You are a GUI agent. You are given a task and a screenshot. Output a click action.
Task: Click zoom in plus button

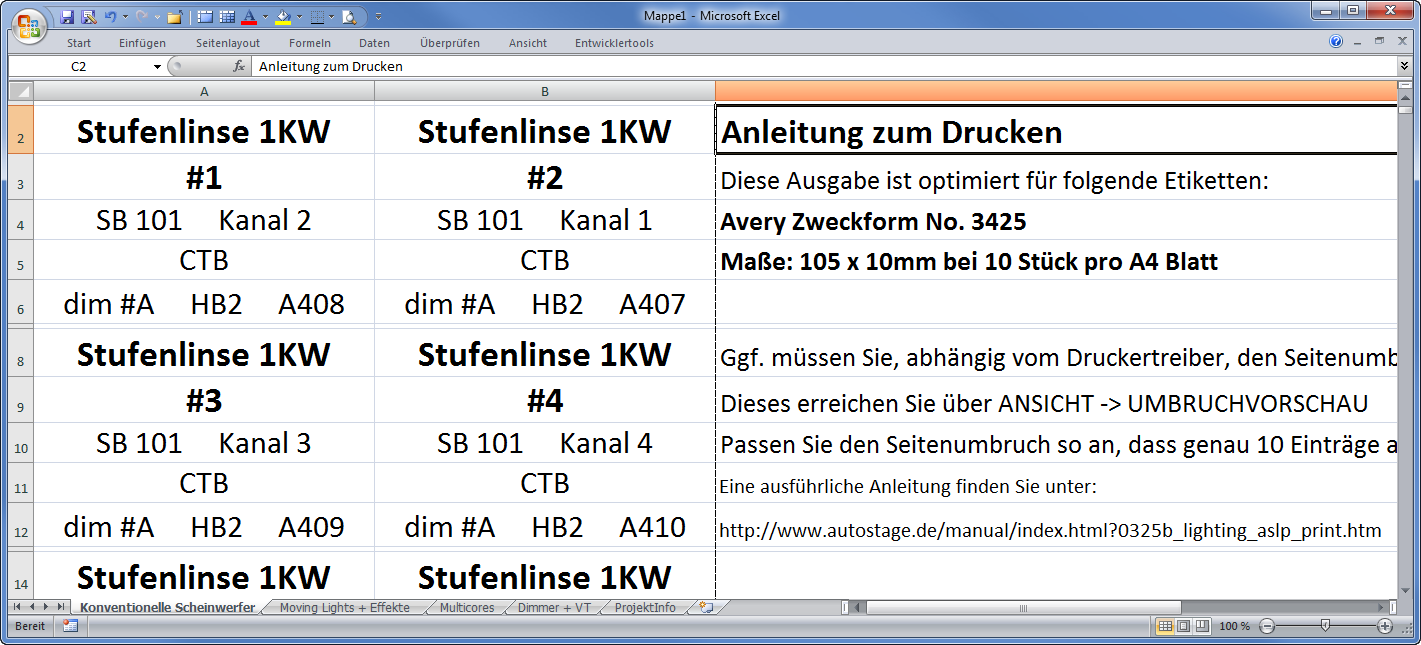click(1385, 626)
